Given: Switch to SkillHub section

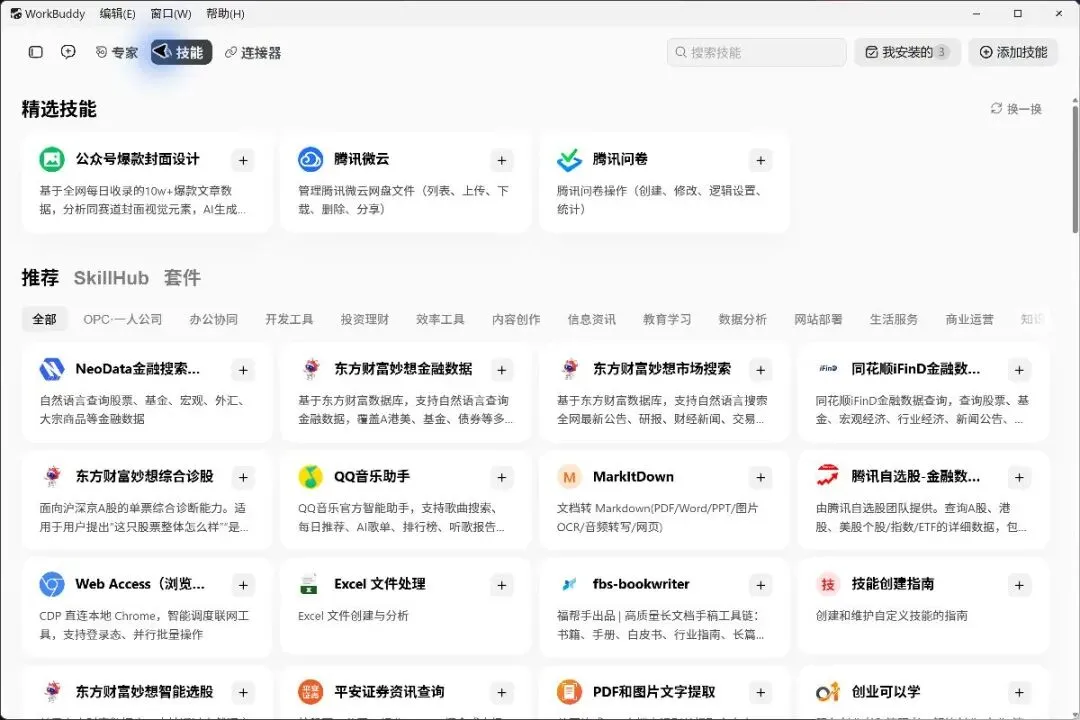Looking at the screenshot, I should (111, 278).
